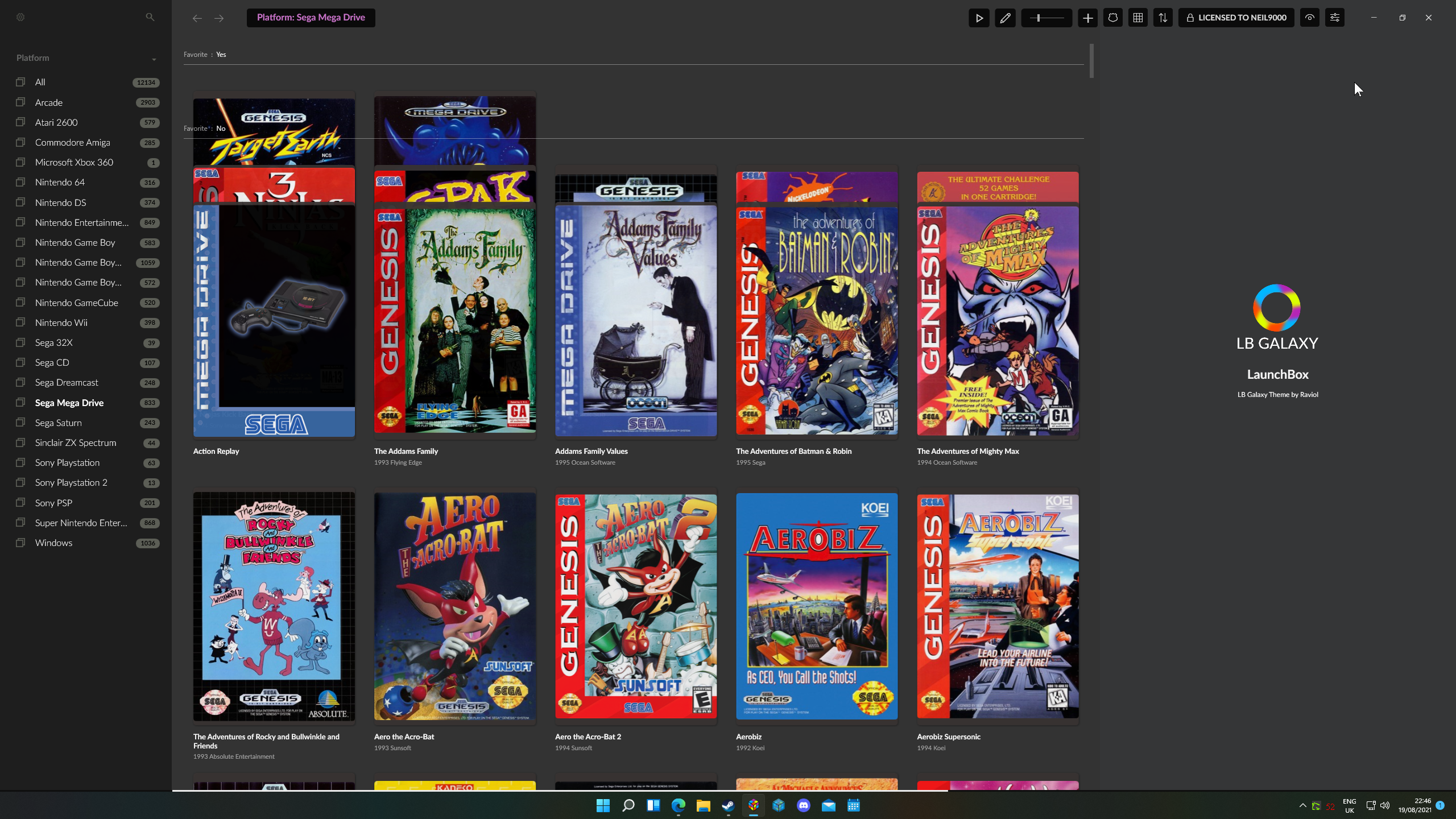1456x819 pixels.
Task: Go forward with the right arrow
Action: (x=219, y=18)
